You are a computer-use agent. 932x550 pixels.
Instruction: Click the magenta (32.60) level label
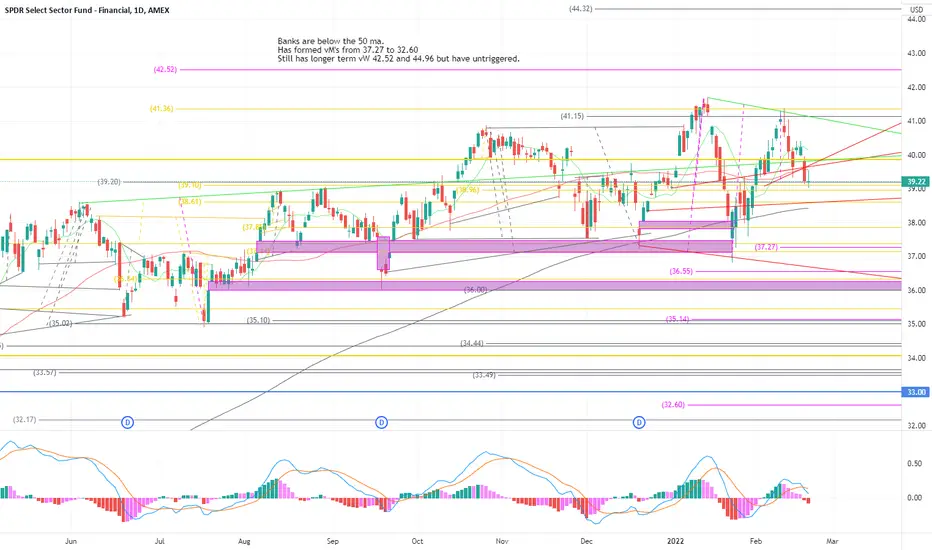(673, 405)
